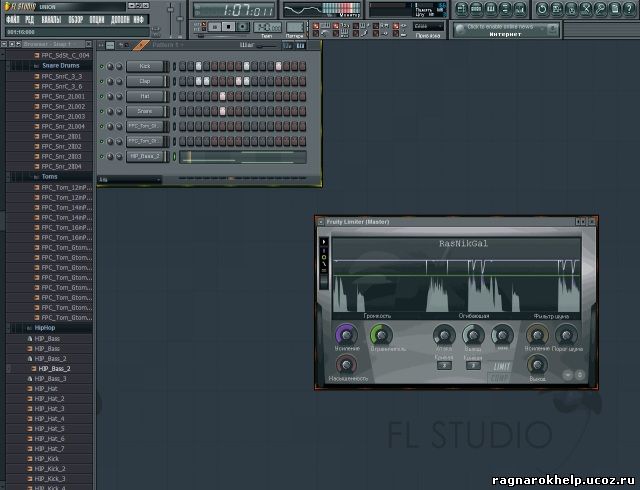Click the Kick channel button
The height and width of the screenshot is (490, 640).
(x=145, y=66)
